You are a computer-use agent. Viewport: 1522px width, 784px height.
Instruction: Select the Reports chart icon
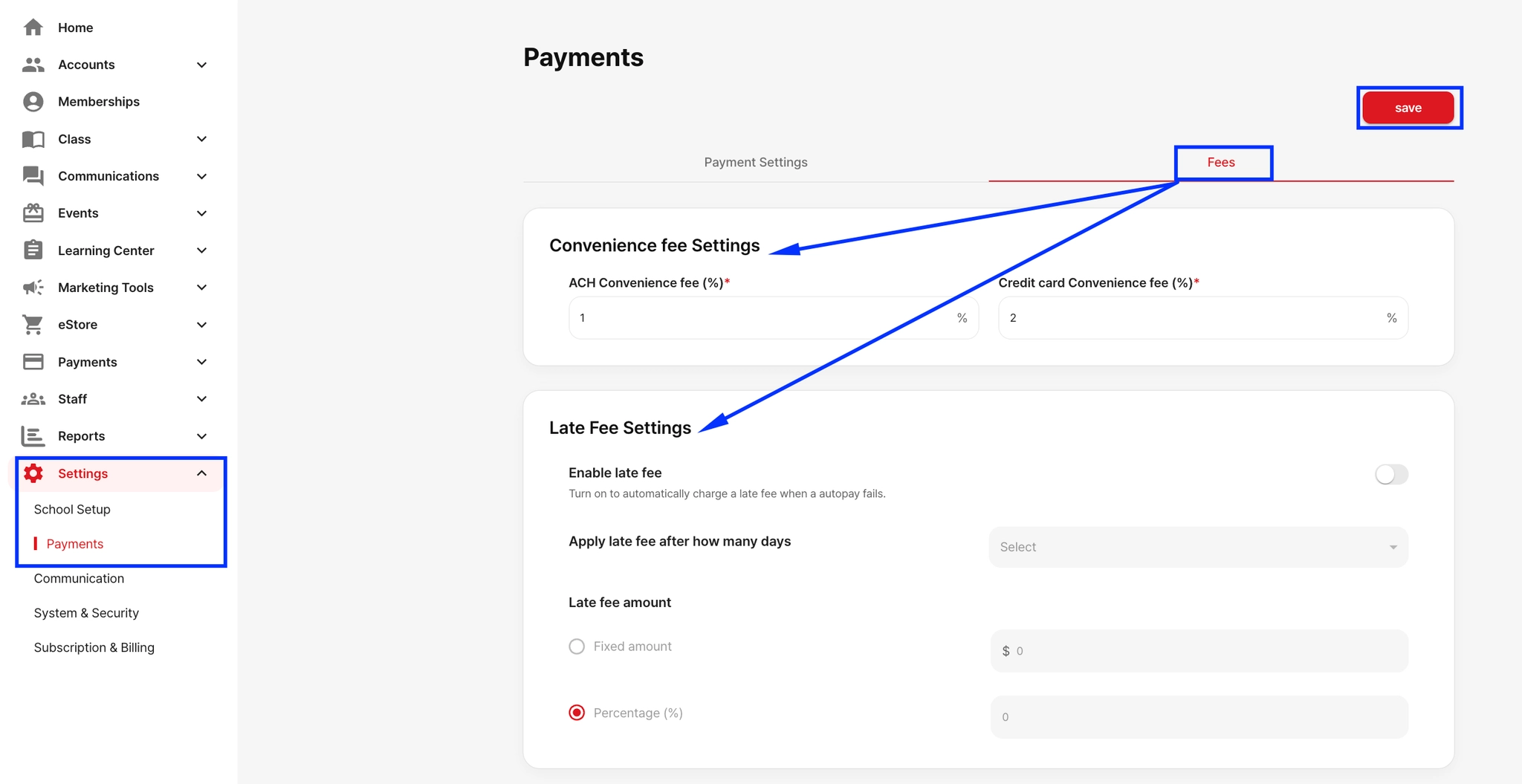click(33, 436)
